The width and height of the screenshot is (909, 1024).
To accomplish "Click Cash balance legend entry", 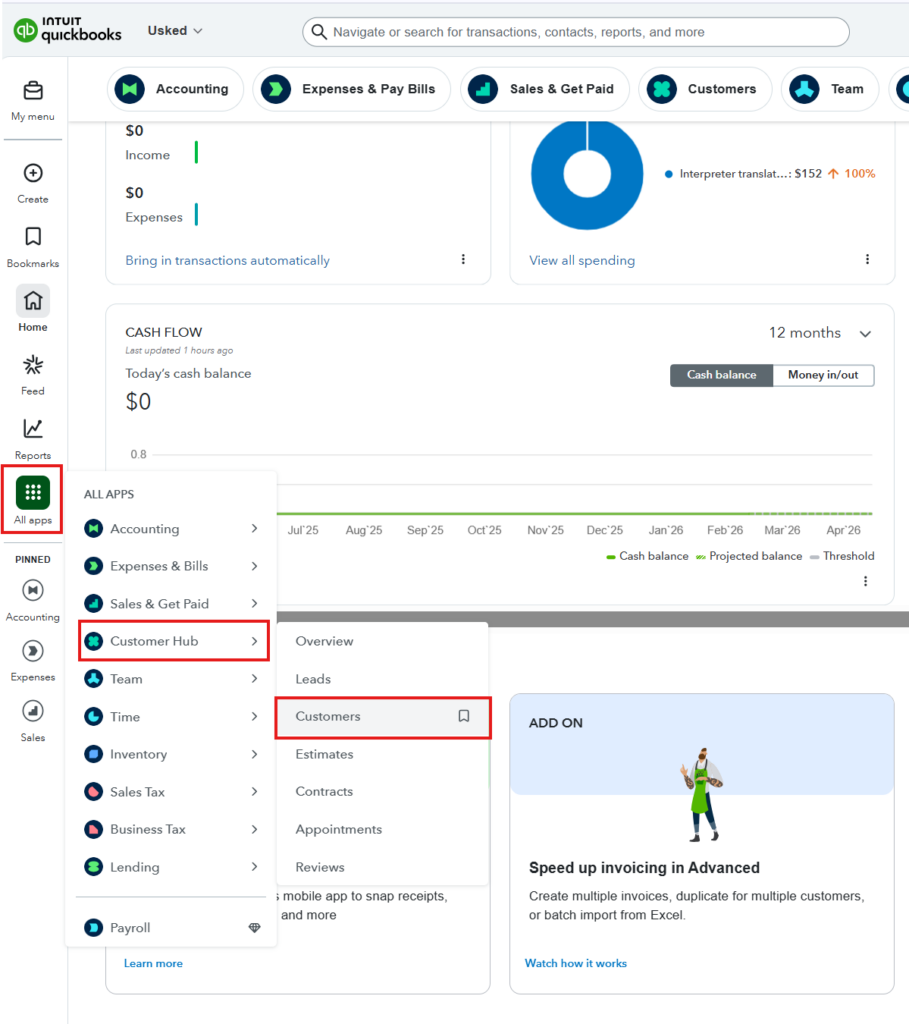I will 647,556.
